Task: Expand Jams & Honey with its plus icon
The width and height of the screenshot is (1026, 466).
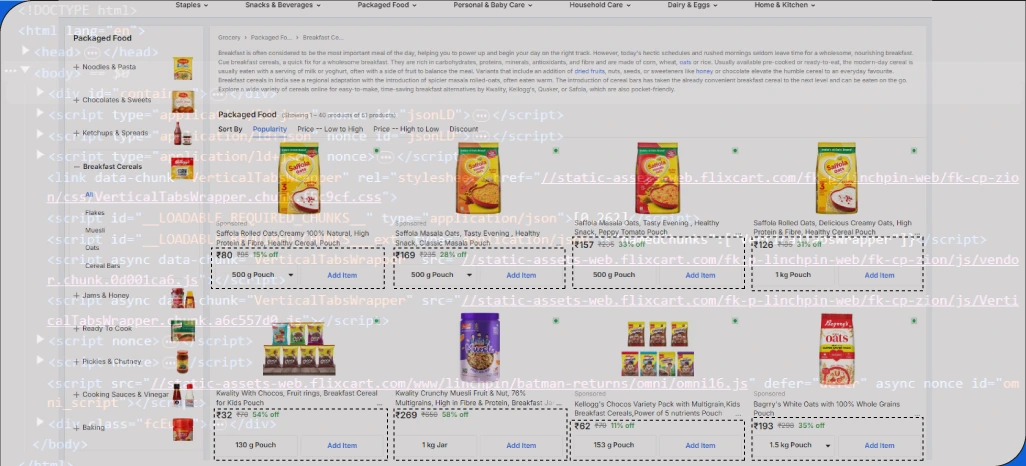Action: (x=77, y=296)
